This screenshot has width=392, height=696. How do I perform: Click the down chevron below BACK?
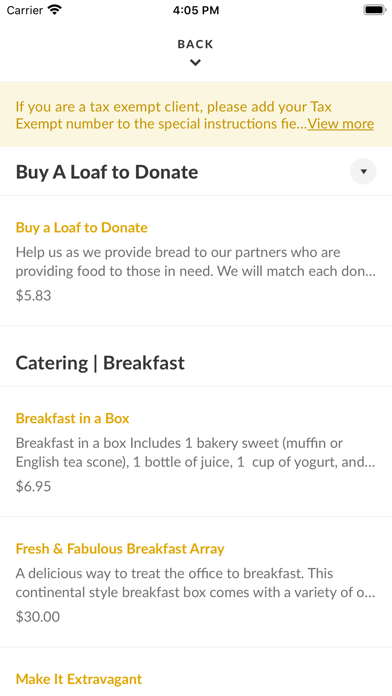[195, 63]
